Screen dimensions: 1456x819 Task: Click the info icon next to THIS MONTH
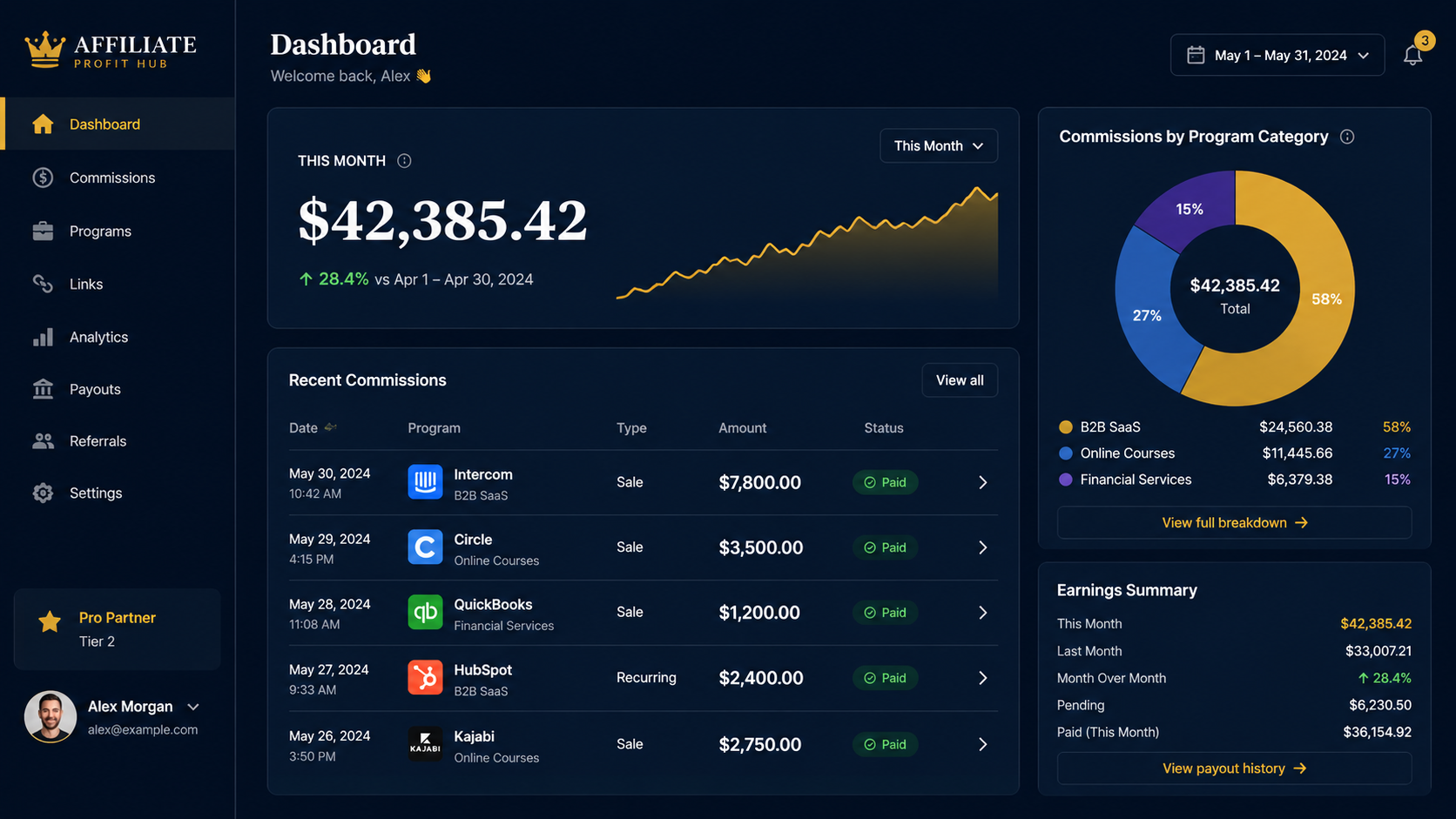point(404,160)
